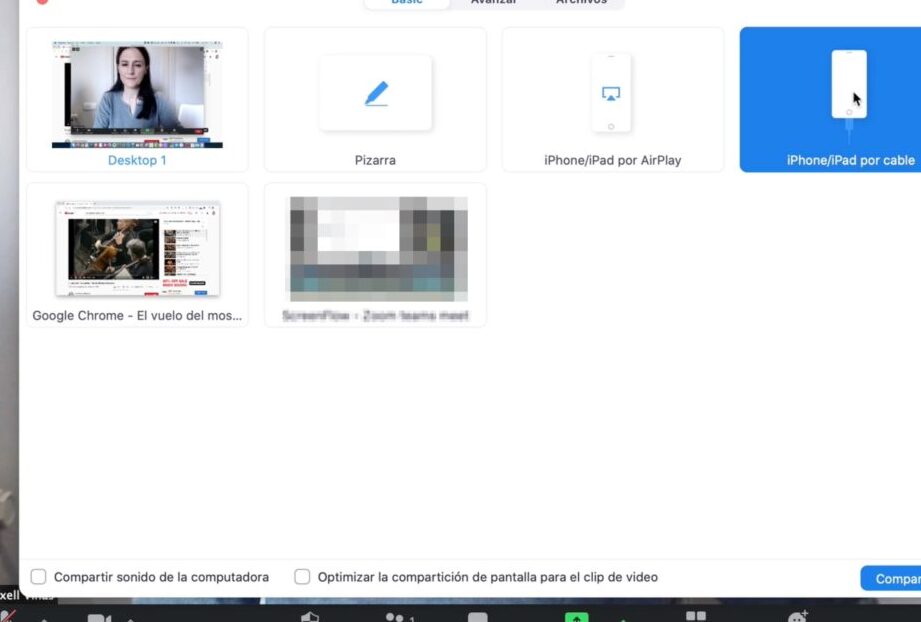Pick the Google Chrome window thumbnail
Image resolution: width=921 pixels, height=622 pixels.
[x=137, y=248]
